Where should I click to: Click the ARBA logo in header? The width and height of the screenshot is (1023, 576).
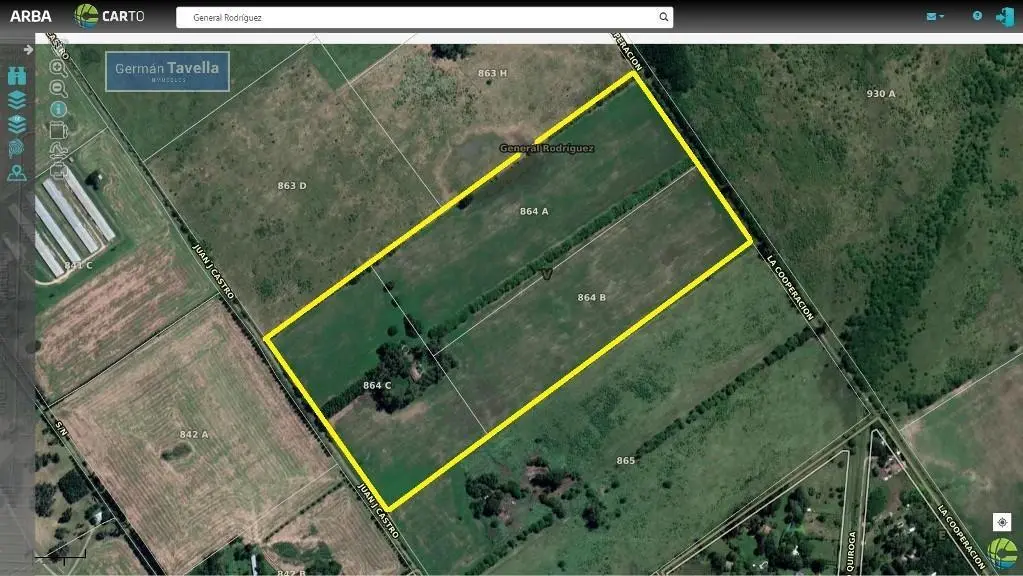[x=31, y=16]
